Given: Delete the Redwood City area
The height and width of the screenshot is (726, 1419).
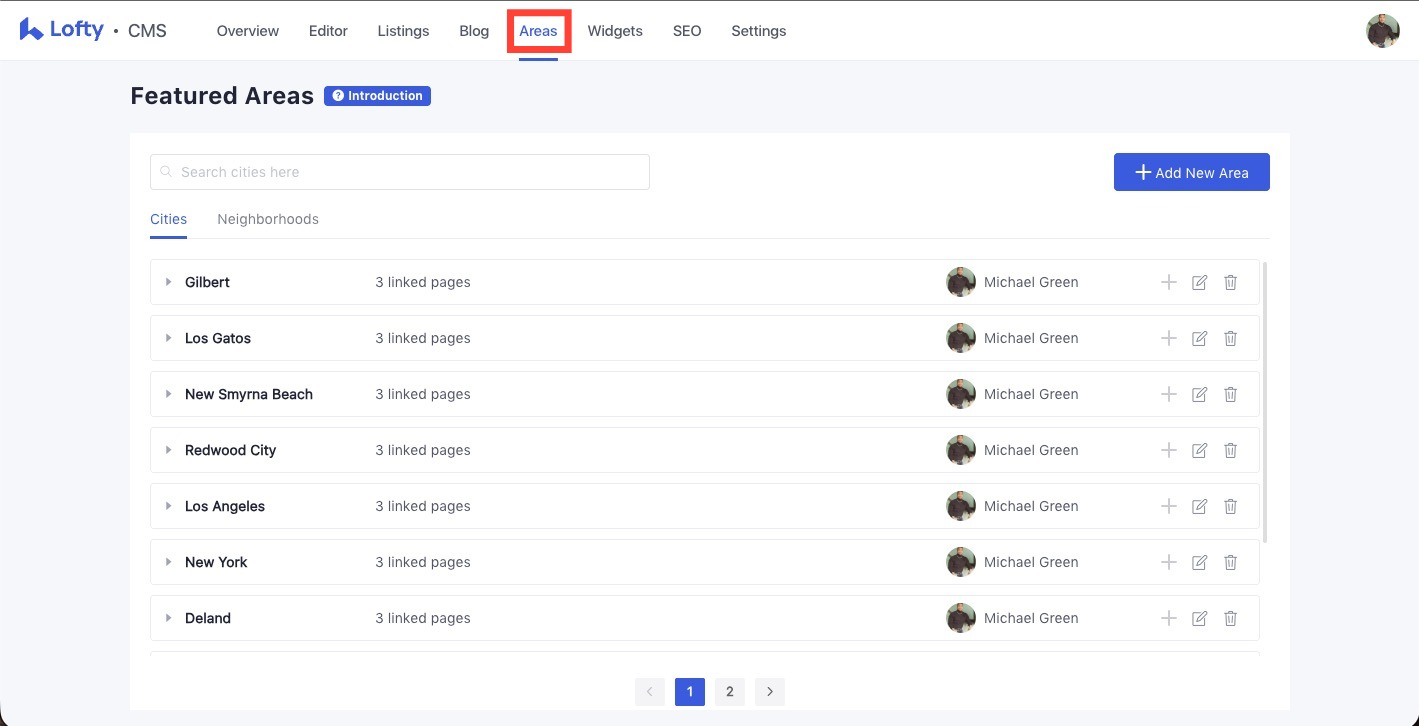Looking at the screenshot, I should click(1230, 450).
